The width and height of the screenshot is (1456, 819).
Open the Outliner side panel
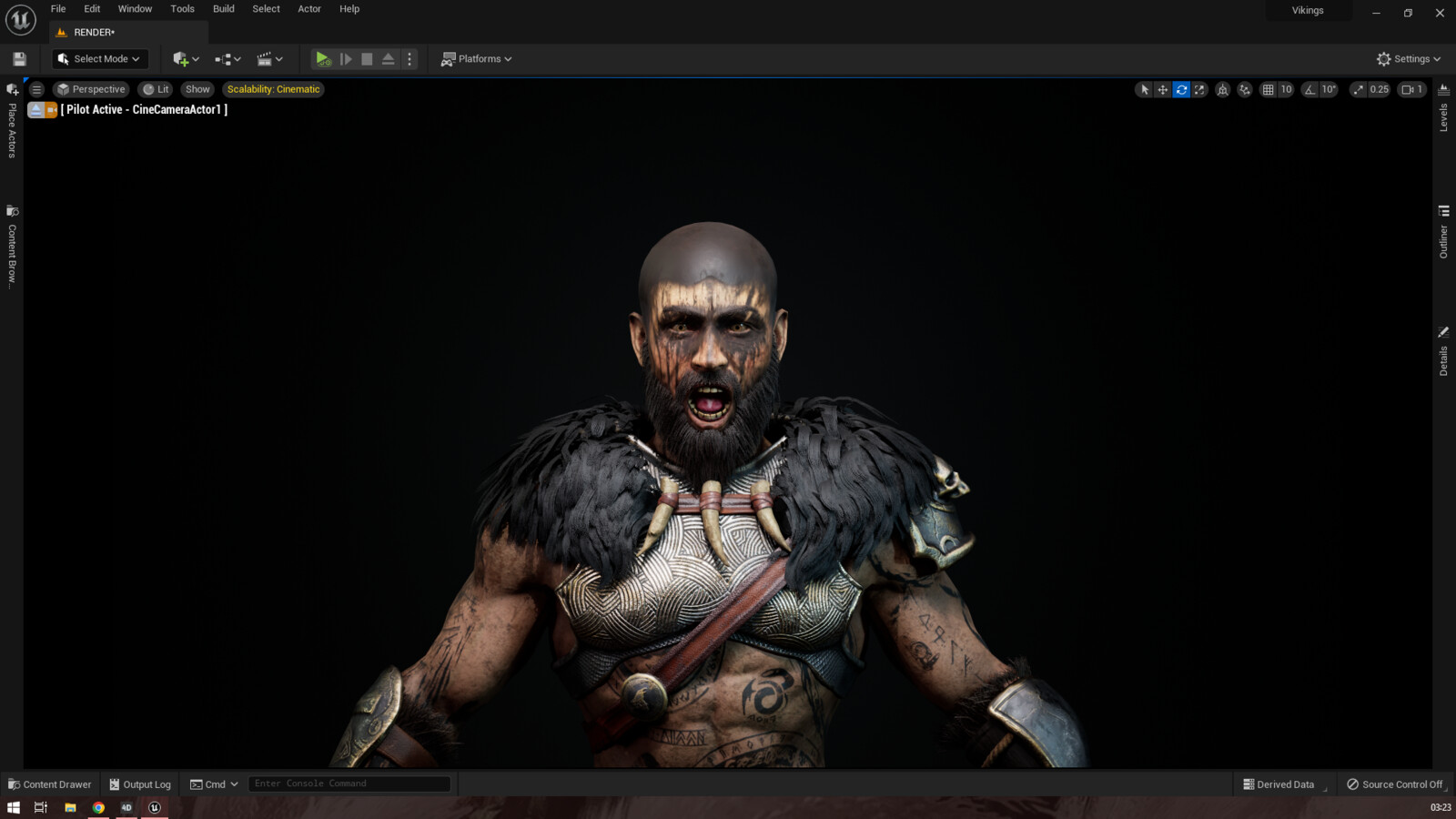click(1443, 232)
